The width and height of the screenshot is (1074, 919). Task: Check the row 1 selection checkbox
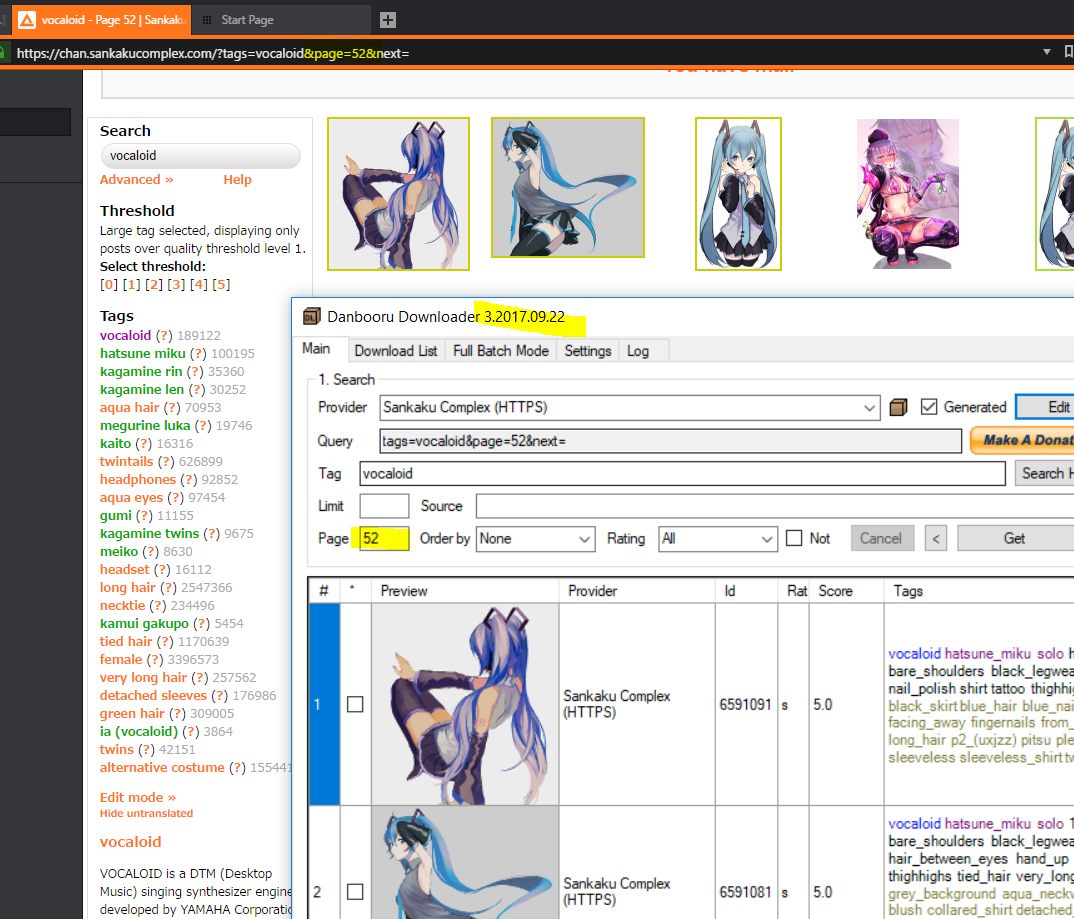355,704
